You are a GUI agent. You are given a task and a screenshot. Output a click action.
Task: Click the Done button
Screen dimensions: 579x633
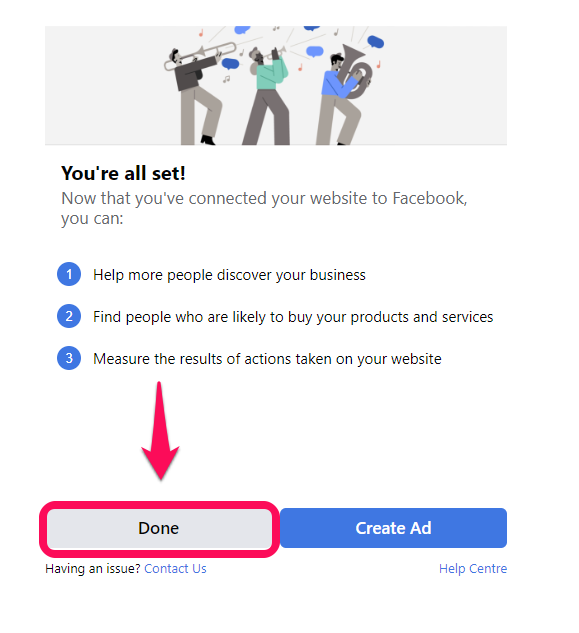159,528
